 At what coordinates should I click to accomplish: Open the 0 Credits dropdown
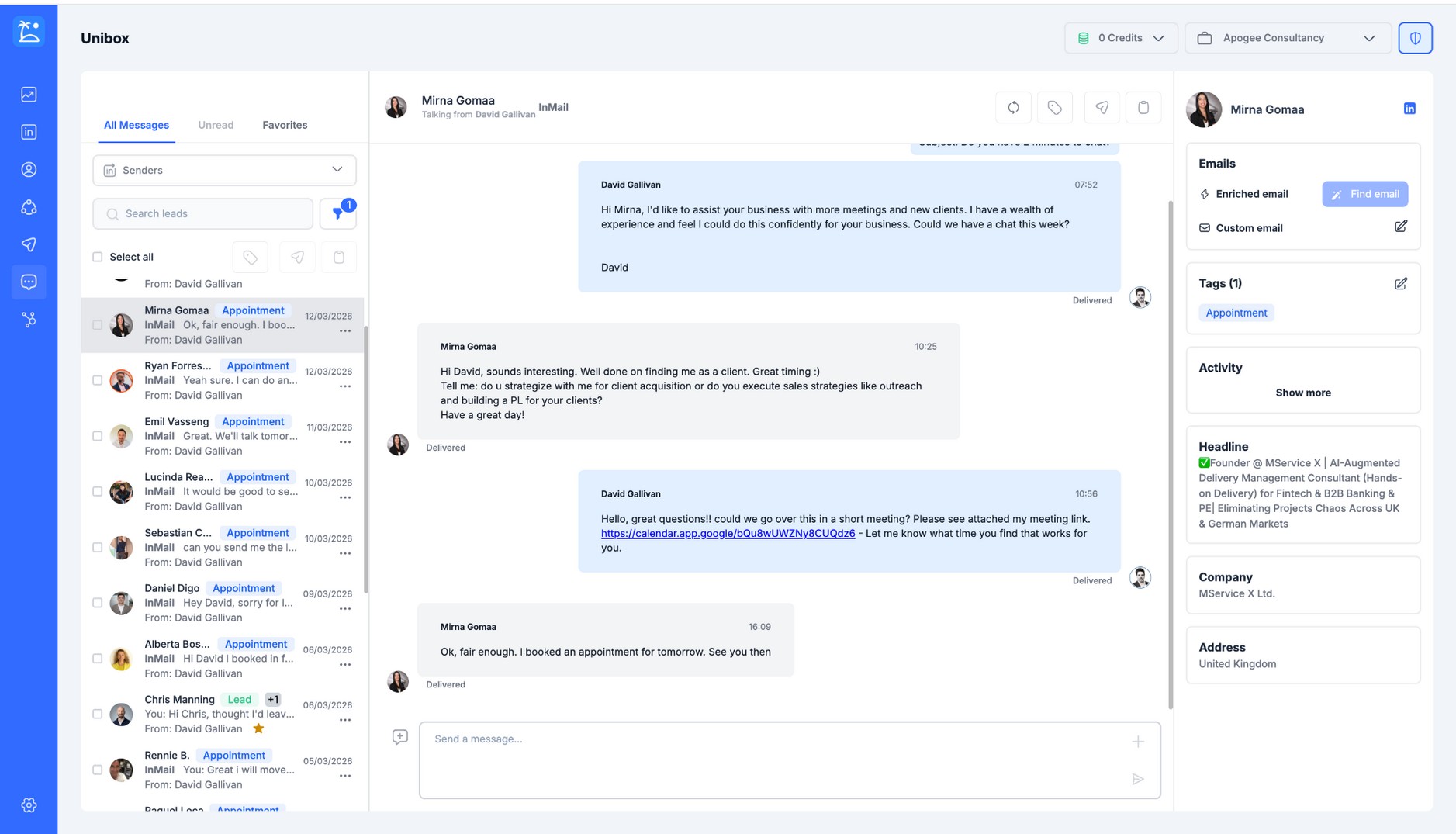[x=1121, y=38]
